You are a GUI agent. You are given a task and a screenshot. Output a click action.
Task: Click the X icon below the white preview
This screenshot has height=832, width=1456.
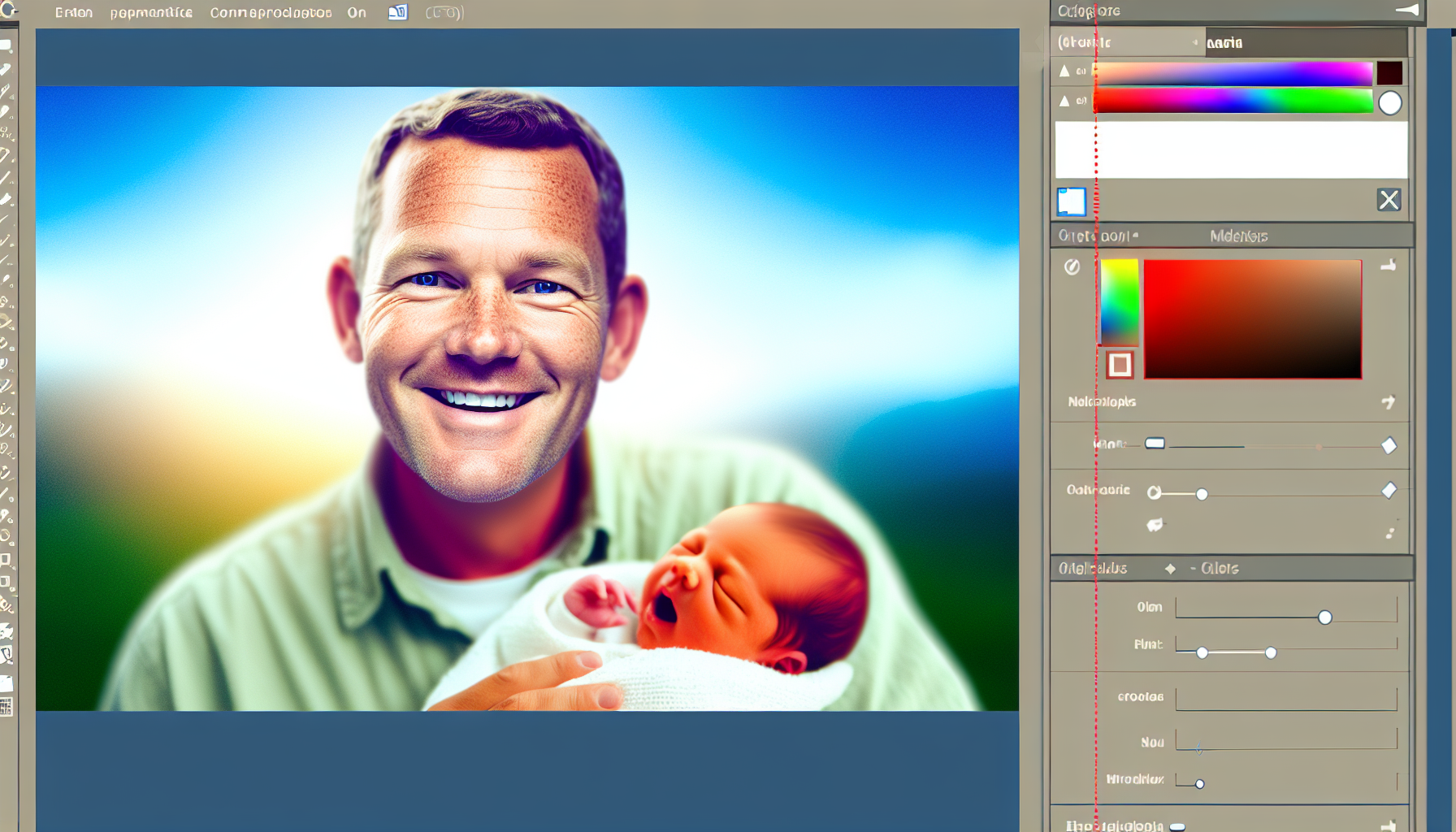1389,200
